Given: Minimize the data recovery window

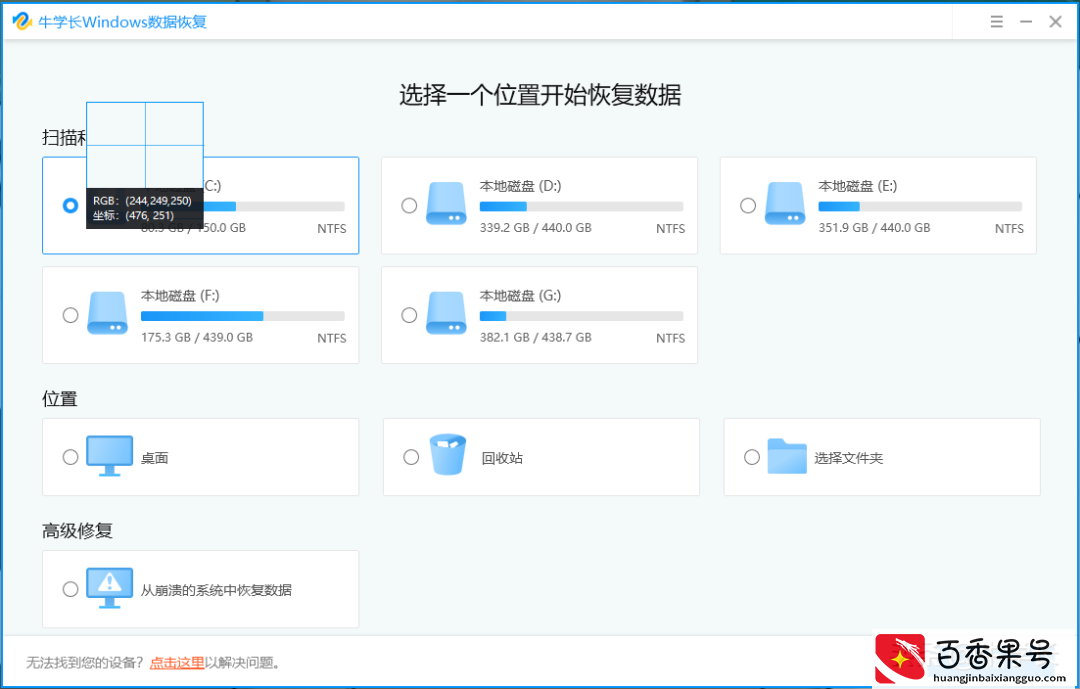Looking at the screenshot, I should (x=1026, y=21).
